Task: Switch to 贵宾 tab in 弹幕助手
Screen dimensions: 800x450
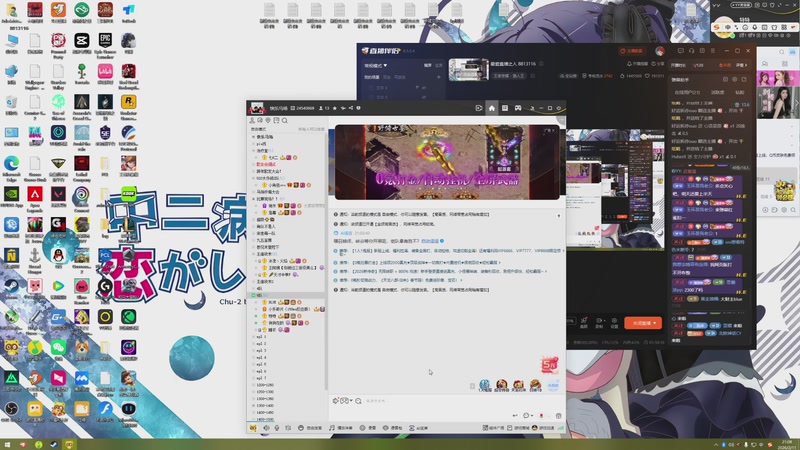Action: (x=739, y=92)
